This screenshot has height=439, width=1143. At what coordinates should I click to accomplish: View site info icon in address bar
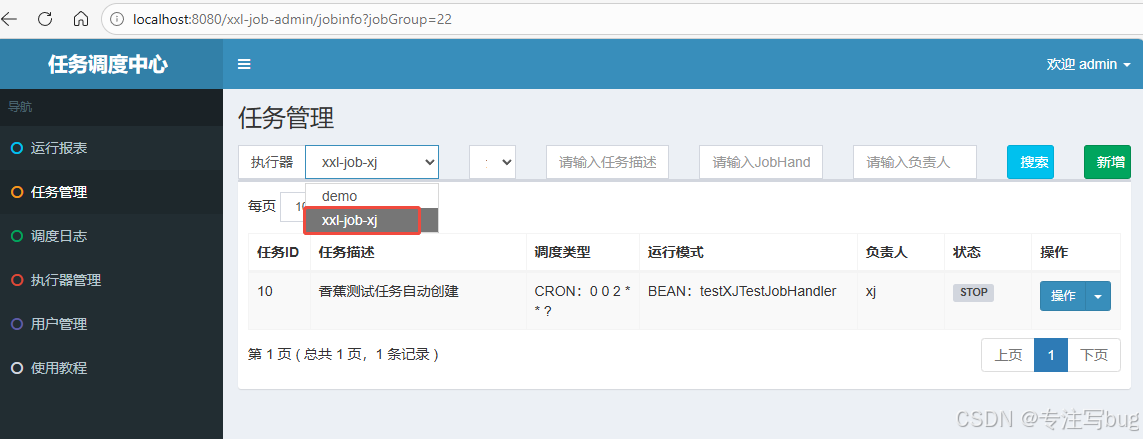pos(117,19)
